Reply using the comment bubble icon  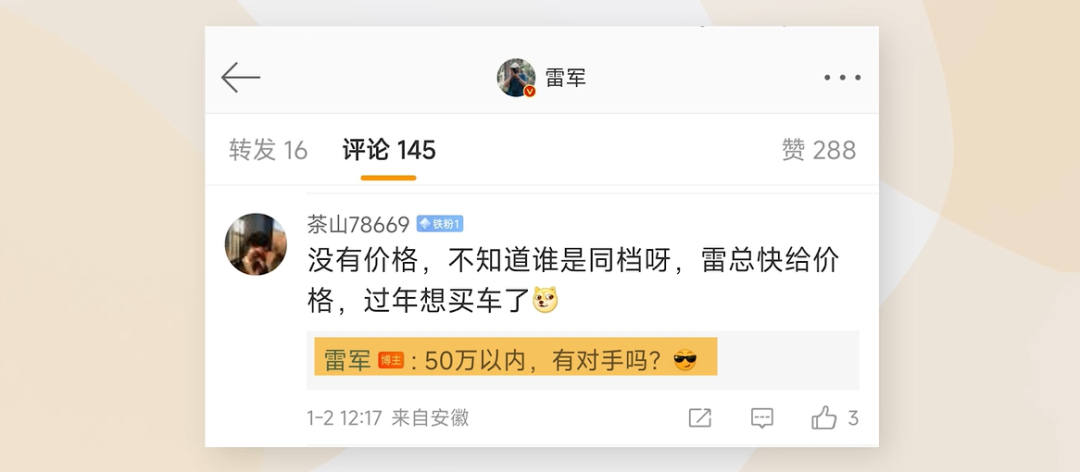[762, 418]
